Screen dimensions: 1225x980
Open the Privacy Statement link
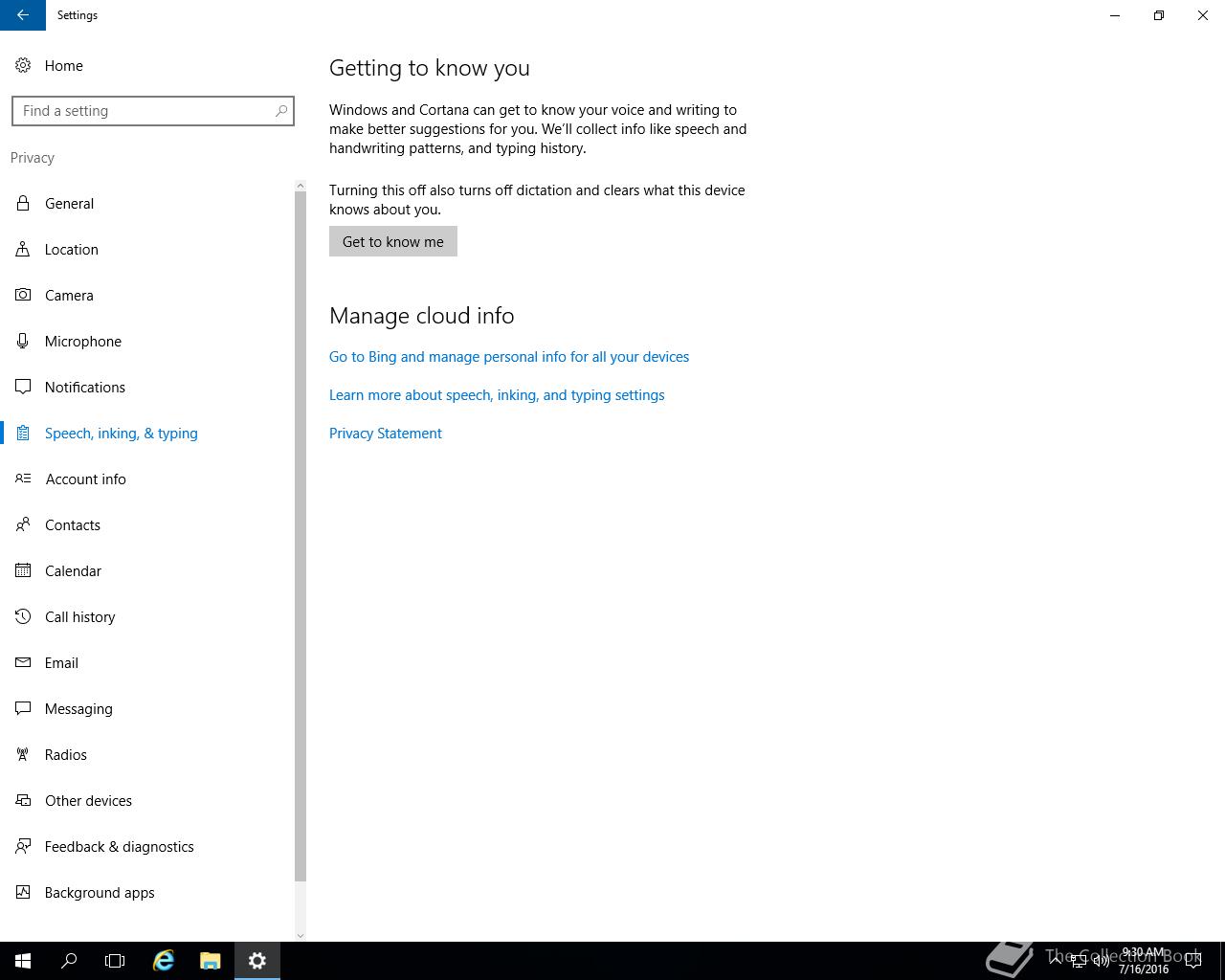pos(386,433)
